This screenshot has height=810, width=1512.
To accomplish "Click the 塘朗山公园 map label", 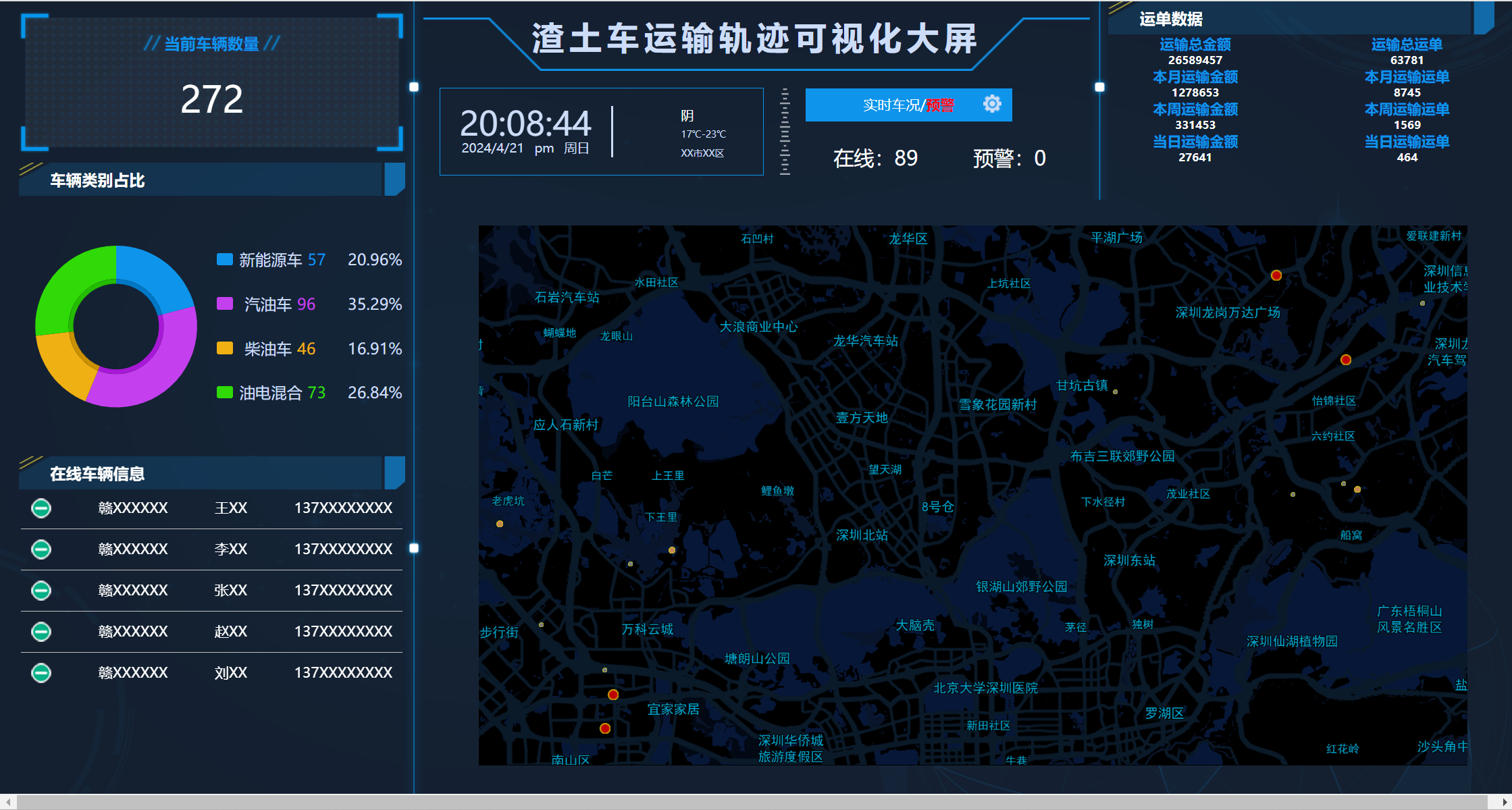I will click(757, 658).
